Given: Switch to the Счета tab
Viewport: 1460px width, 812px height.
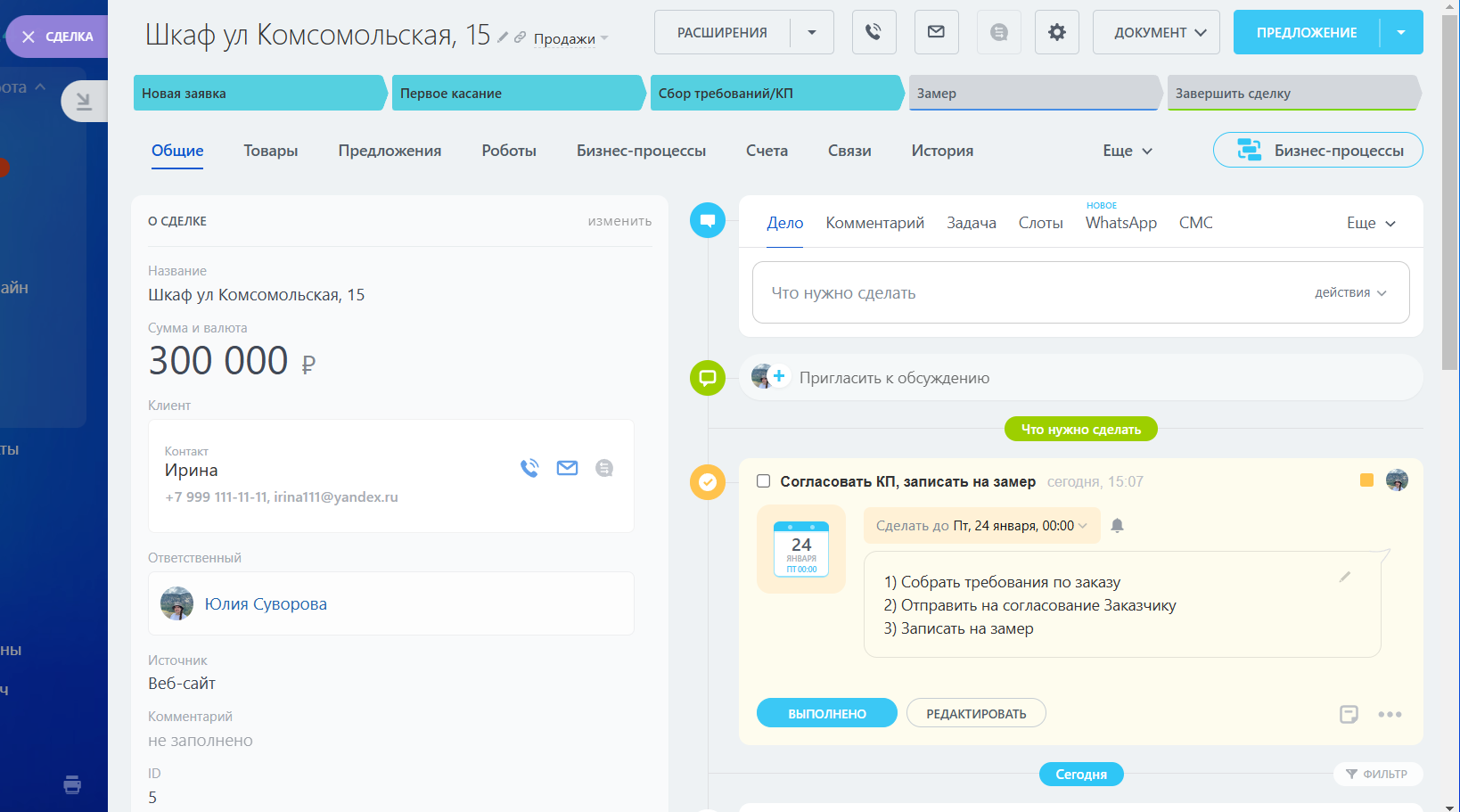Looking at the screenshot, I should click(767, 151).
